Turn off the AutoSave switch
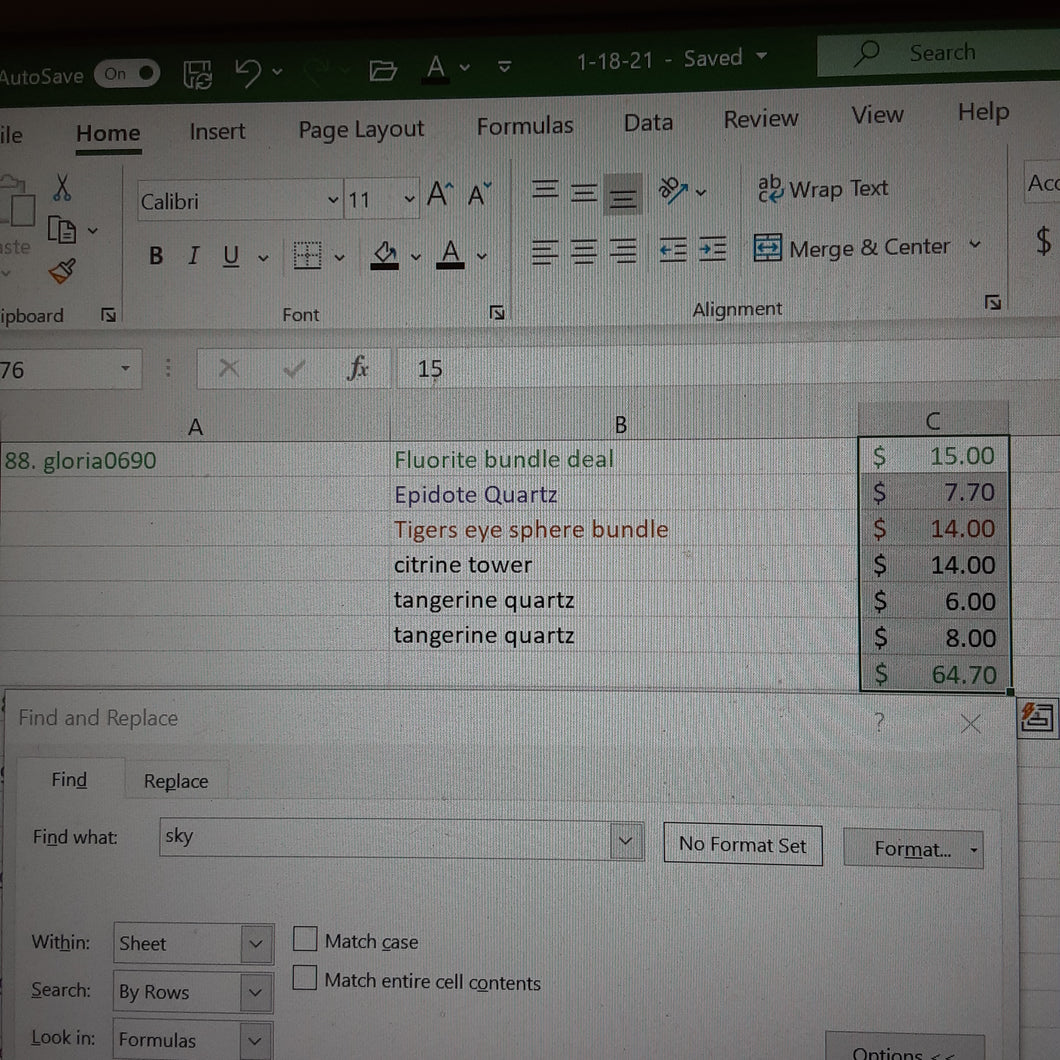1060x1060 pixels. tap(127, 74)
